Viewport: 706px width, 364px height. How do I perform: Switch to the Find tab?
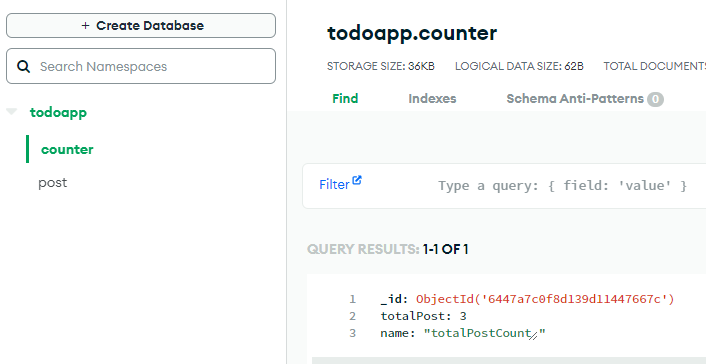coord(345,98)
